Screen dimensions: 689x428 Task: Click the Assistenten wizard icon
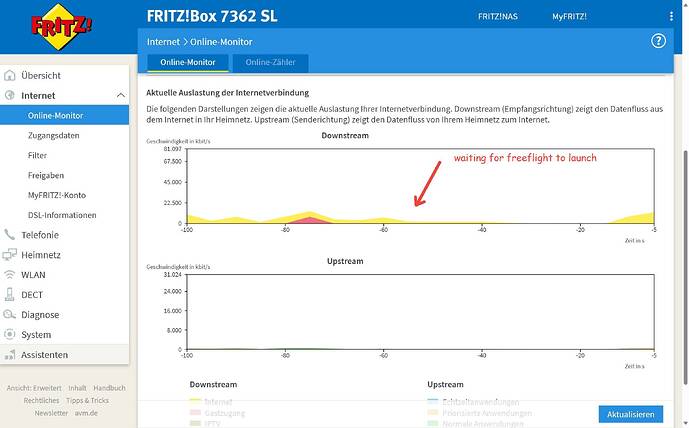[9, 355]
